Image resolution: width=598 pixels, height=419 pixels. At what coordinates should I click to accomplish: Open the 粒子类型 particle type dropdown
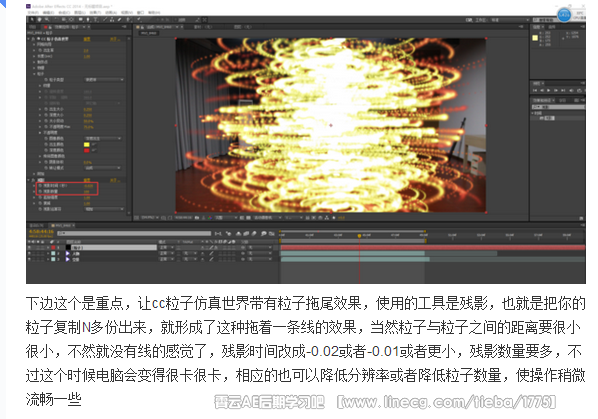point(104,80)
